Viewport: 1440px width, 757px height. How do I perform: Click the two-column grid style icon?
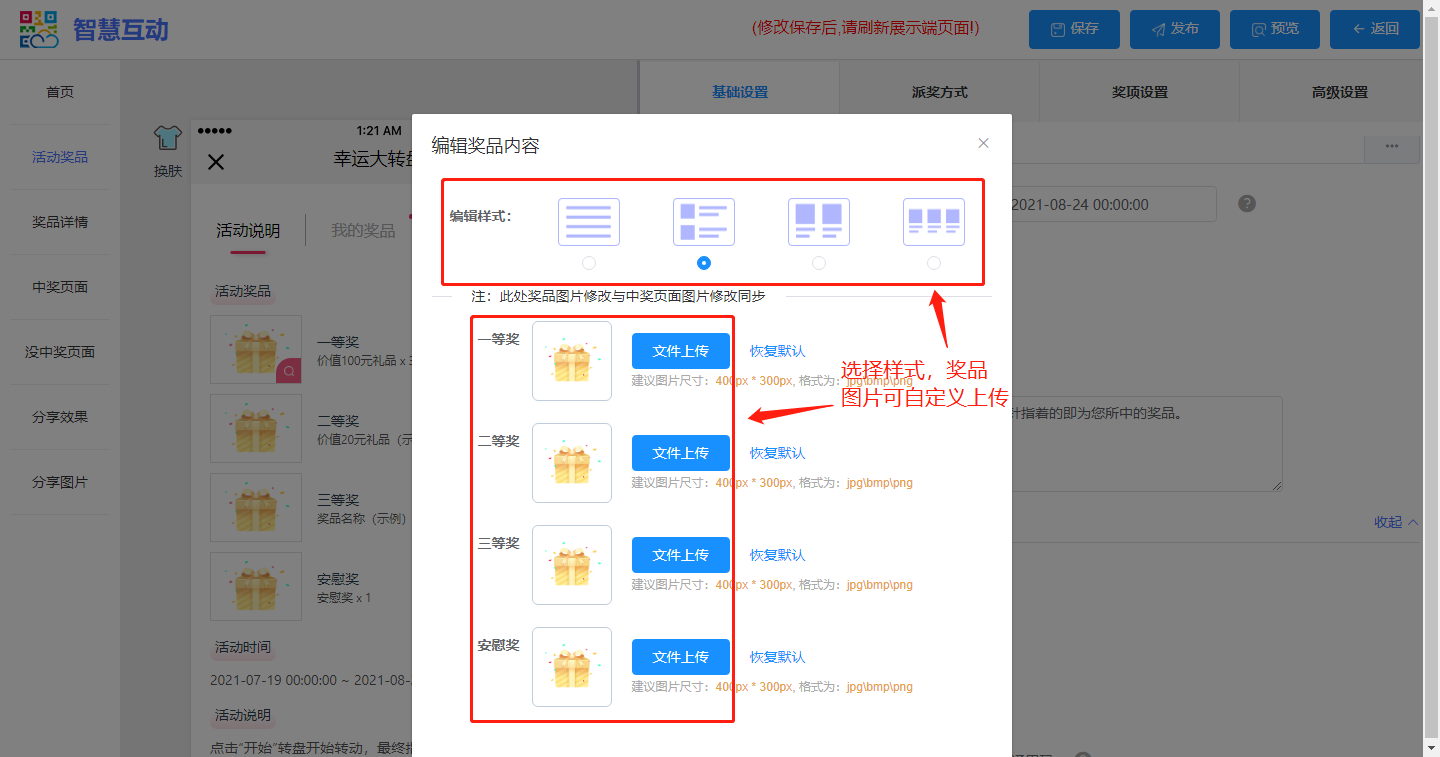click(x=819, y=221)
